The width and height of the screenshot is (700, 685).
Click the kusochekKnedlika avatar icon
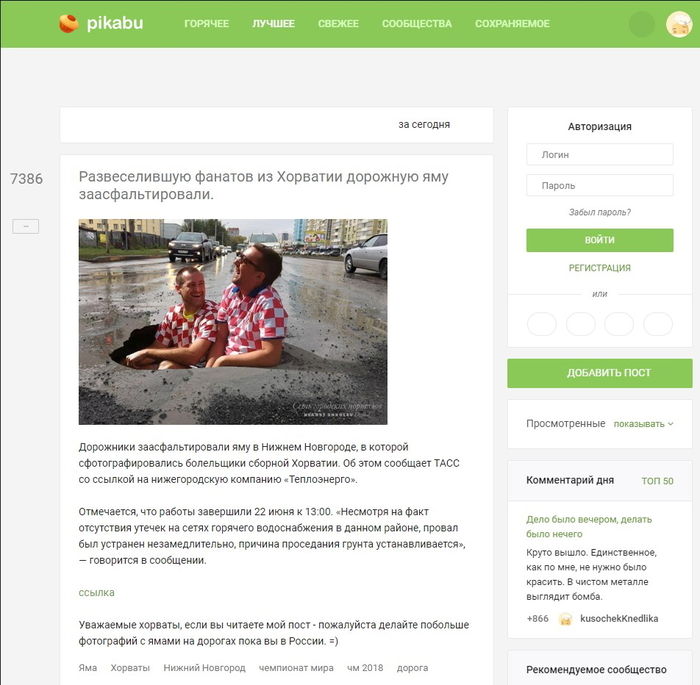click(x=565, y=619)
